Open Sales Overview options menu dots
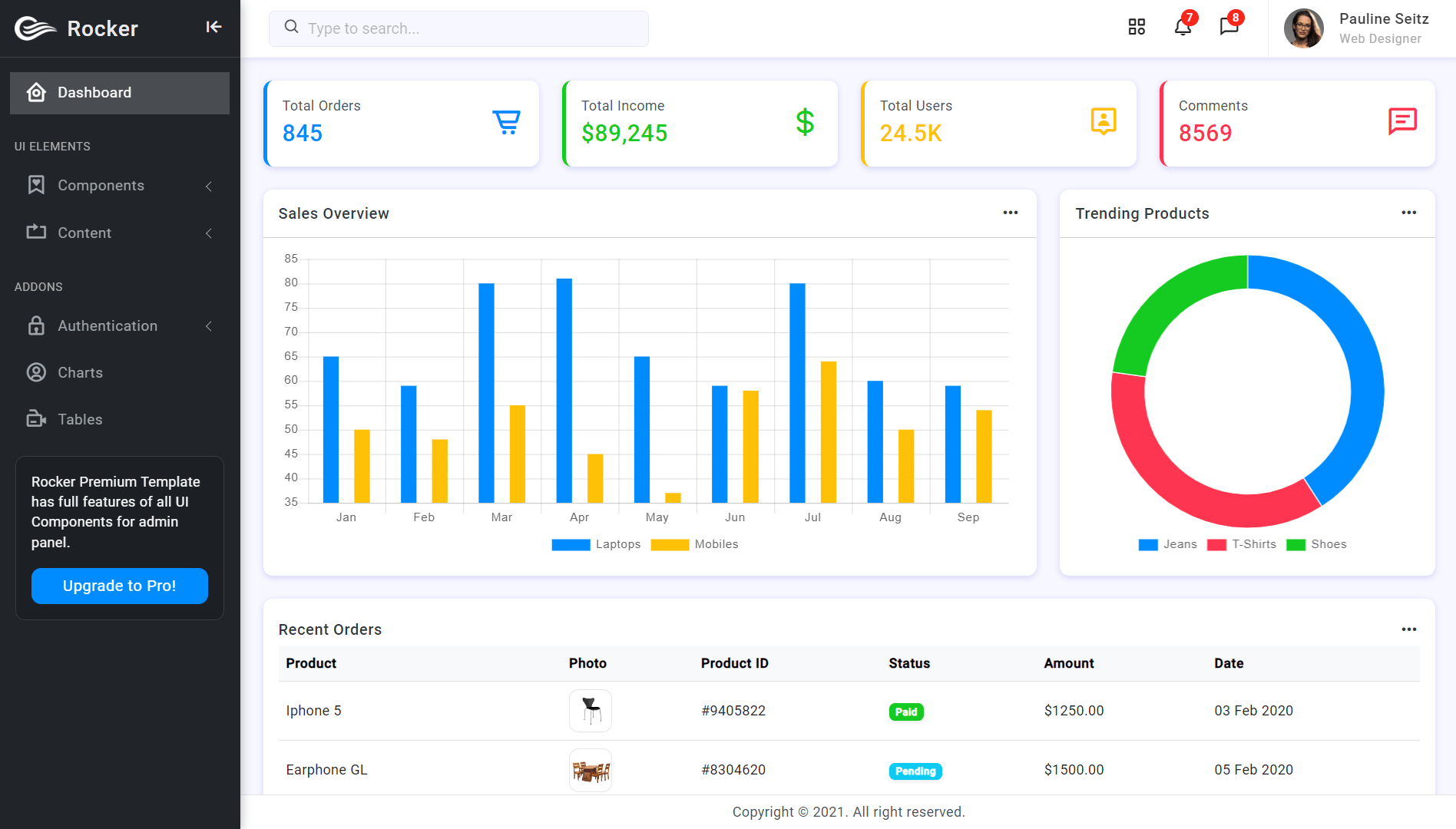Viewport: 1456px width, 829px height. click(x=1011, y=213)
